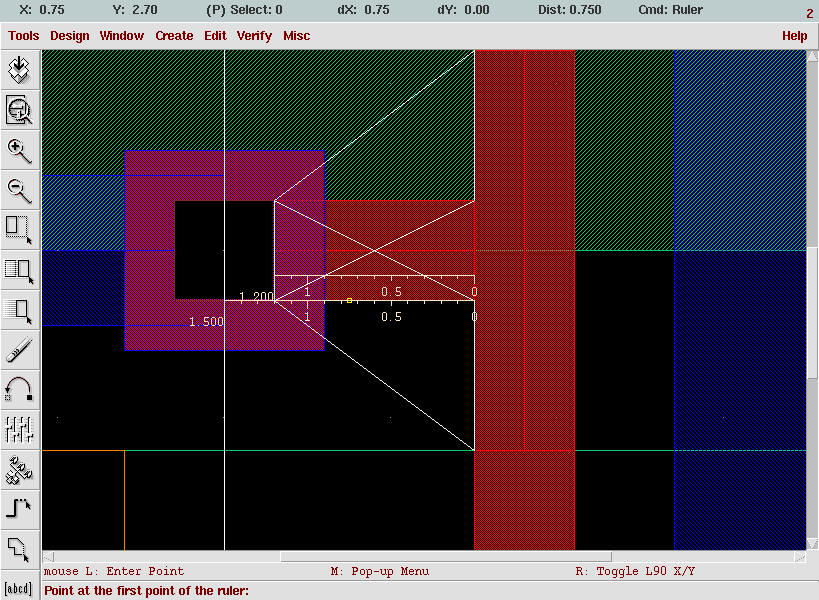819x600 pixels.
Task: Click the '(P) Select: 0' status text
Action: [244, 9]
